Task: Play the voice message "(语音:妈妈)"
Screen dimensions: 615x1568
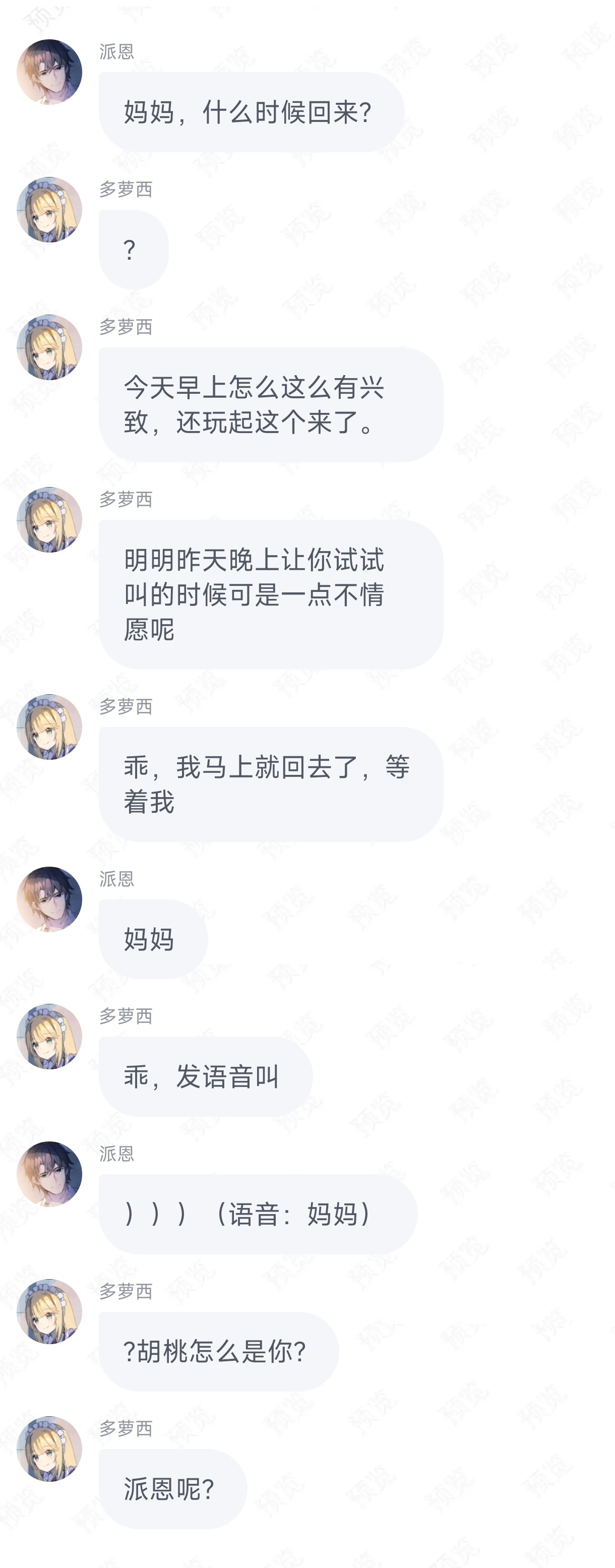Action: point(258,1214)
